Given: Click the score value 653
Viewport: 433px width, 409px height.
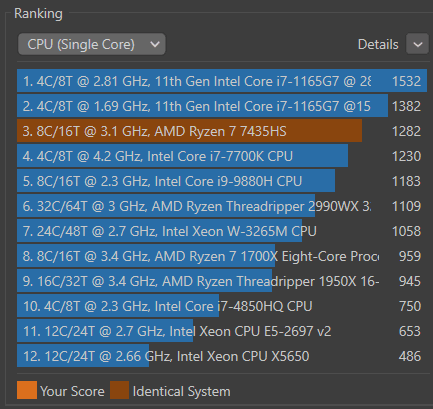Looking at the screenshot, I should tap(410, 331).
